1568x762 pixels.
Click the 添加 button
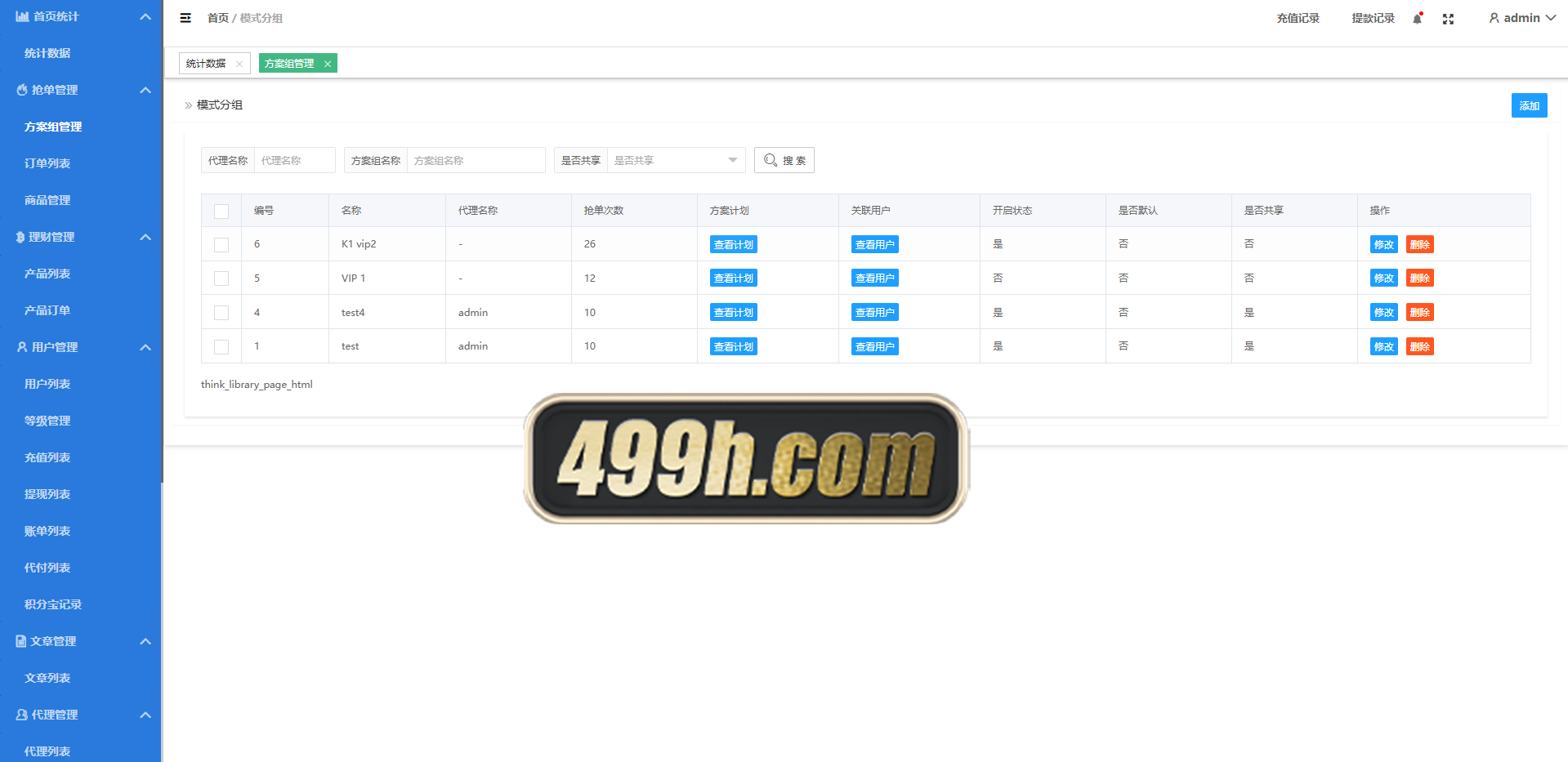point(1529,105)
